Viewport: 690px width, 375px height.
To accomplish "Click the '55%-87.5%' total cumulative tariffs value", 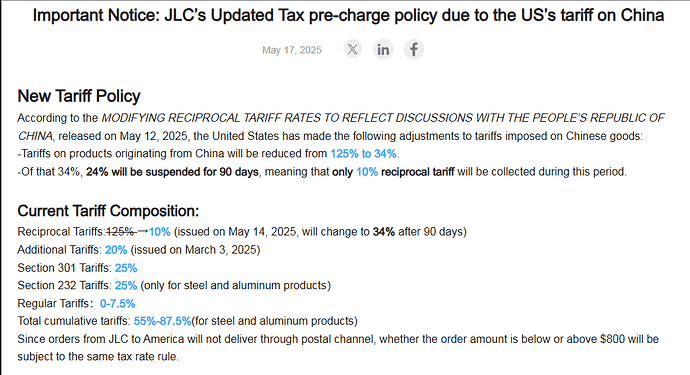I will [162, 321].
